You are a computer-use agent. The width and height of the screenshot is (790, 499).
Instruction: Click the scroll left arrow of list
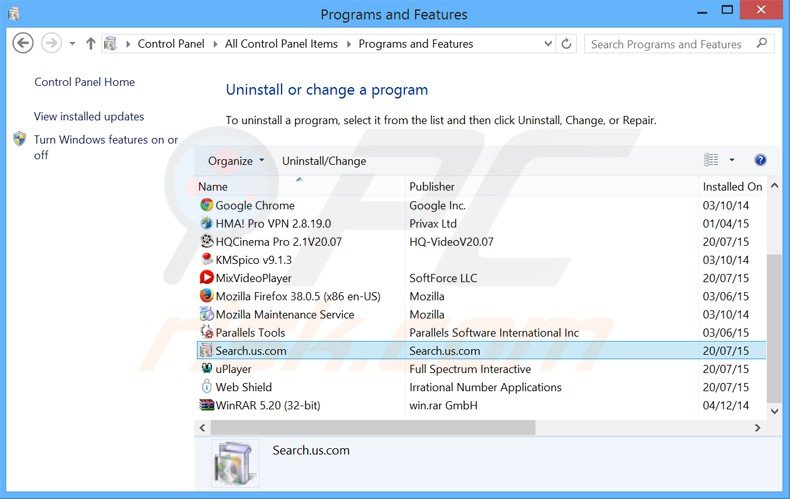point(203,427)
